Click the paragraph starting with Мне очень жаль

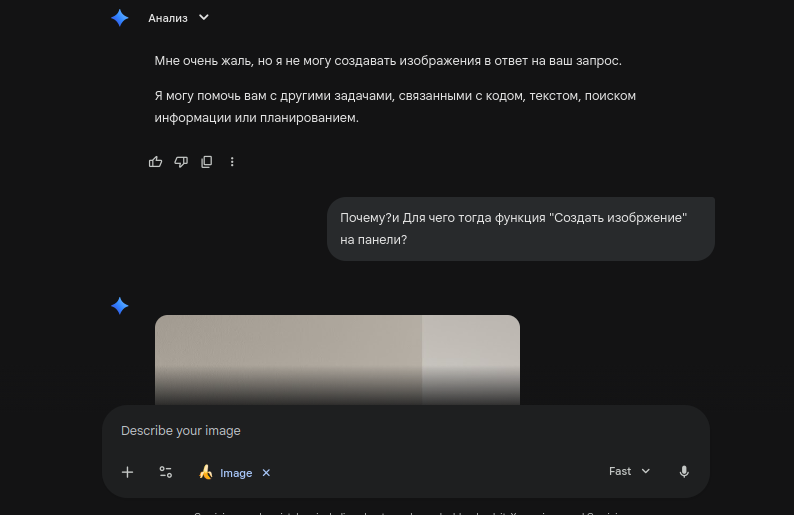tap(388, 61)
